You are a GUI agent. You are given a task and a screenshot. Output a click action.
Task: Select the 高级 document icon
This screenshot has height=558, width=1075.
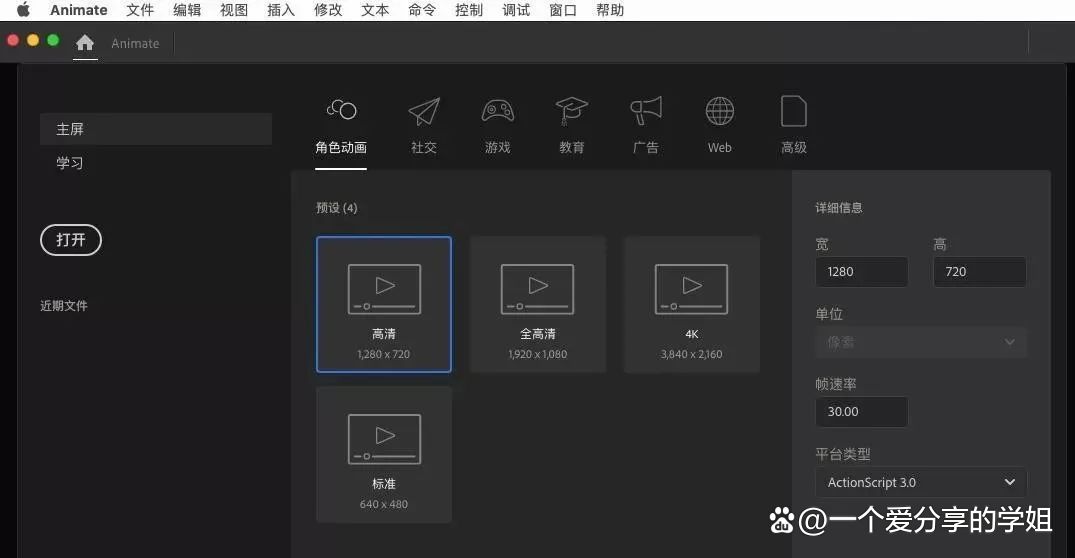(794, 111)
